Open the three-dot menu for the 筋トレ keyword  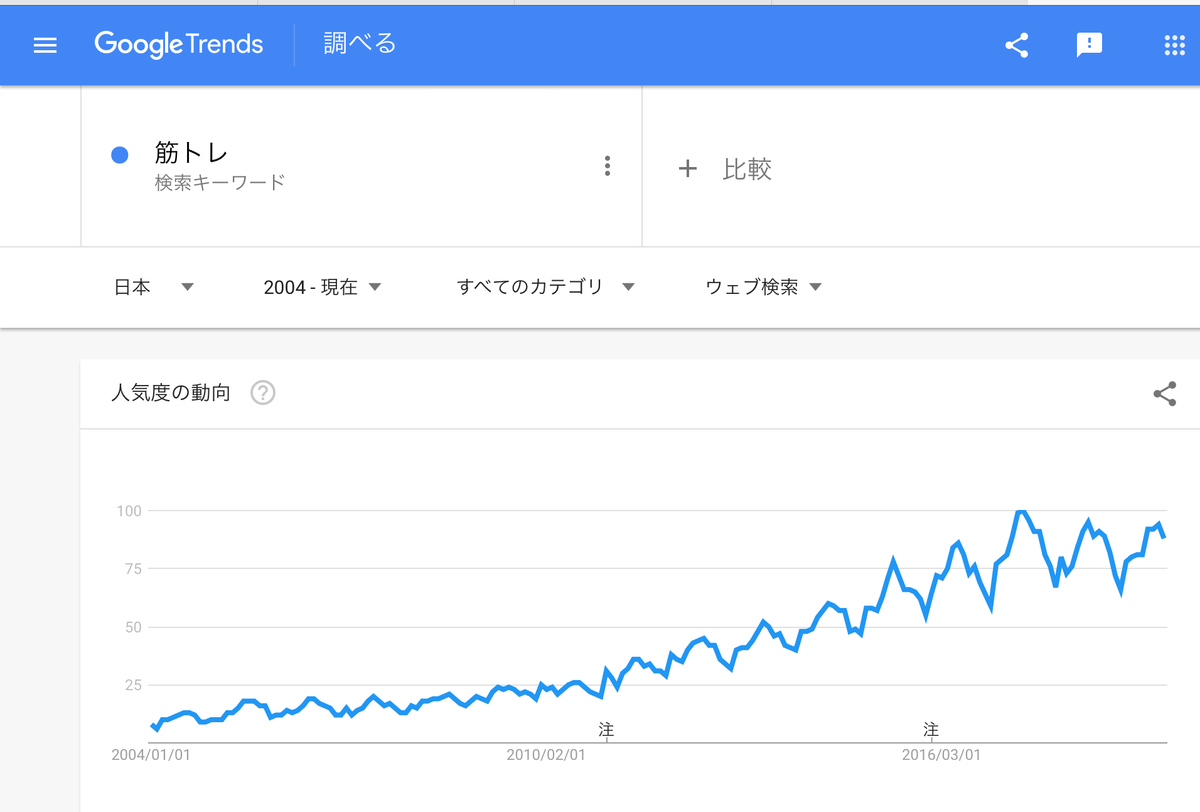click(607, 166)
